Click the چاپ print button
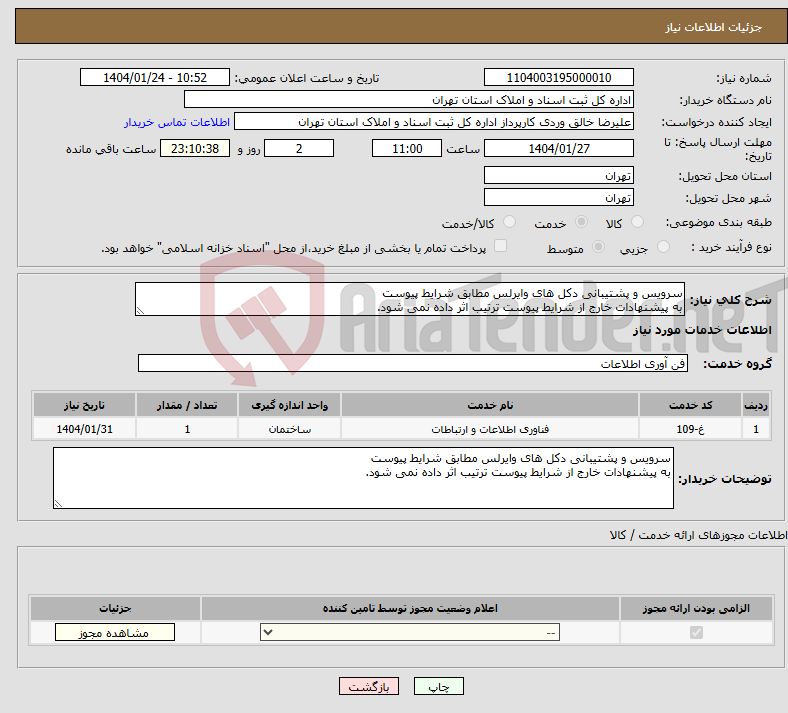The image size is (788, 713). (439, 686)
